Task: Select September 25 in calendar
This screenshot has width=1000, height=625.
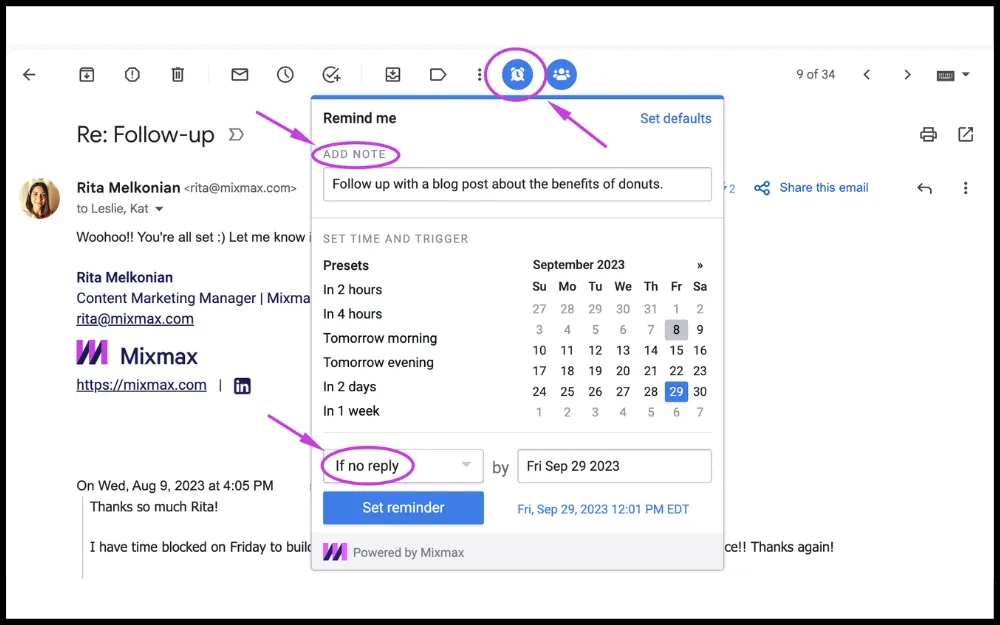Action: (x=567, y=392)
